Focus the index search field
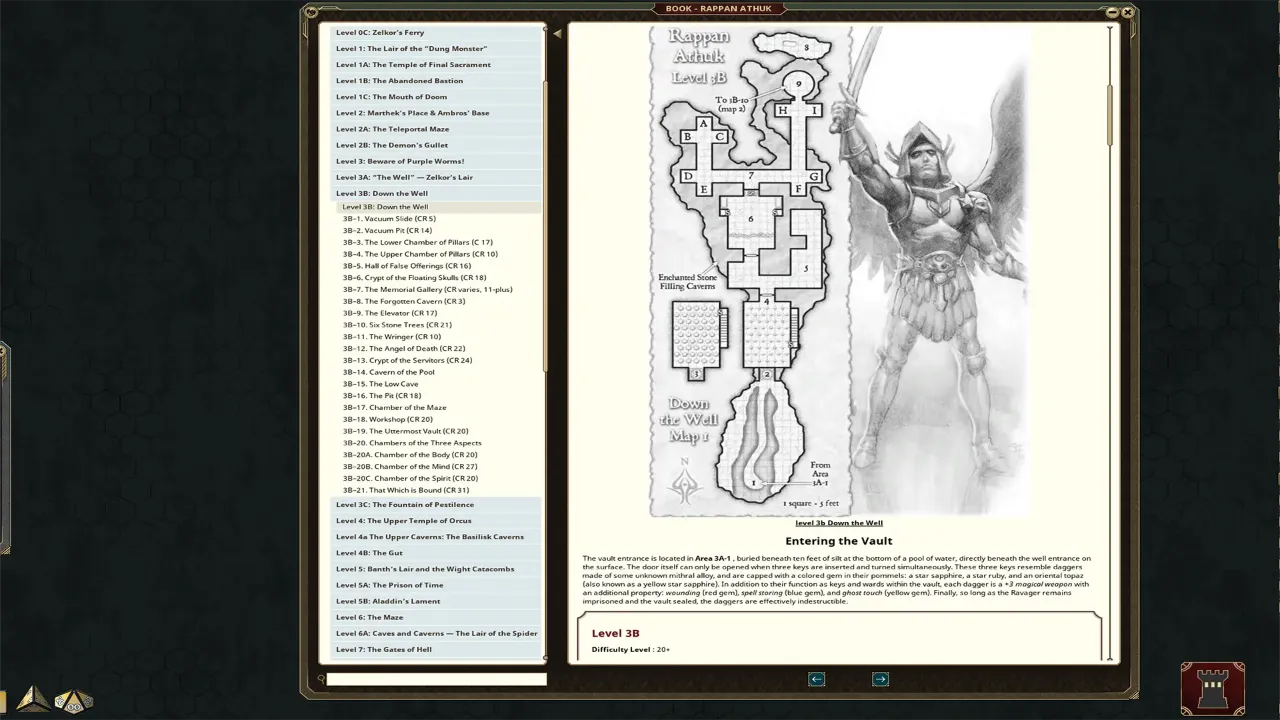Viewport: 1280px width, 720px height. coord(437,679)
